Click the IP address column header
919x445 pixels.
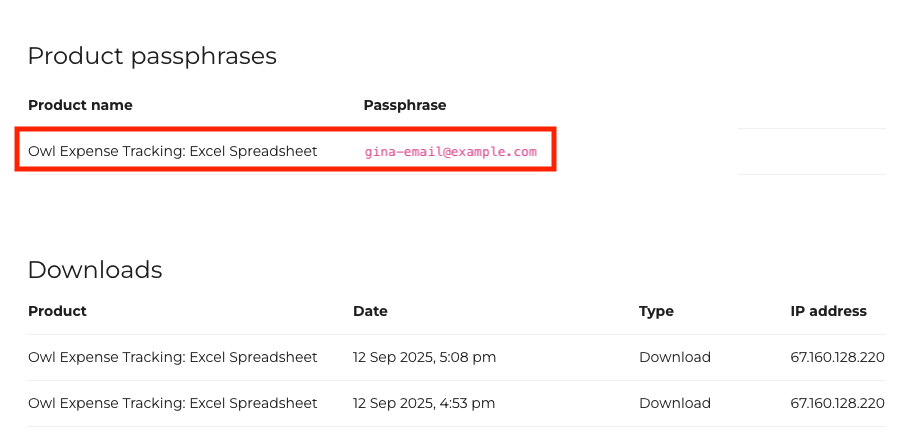828,311
